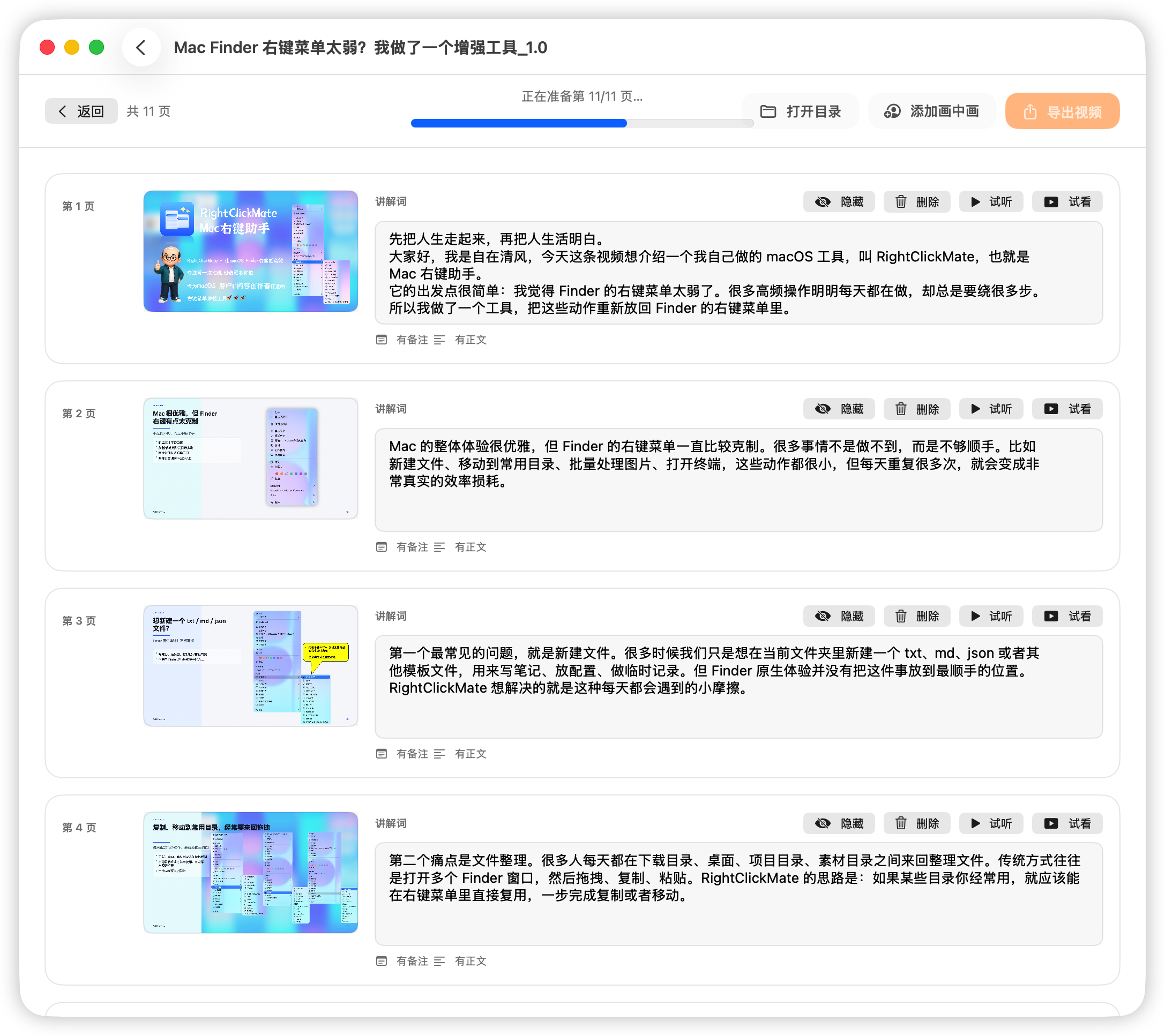Play audio preview 试听 for page 2
The width and height of the screenshot is (1165, 1036).
pyautogui.click(x=991, y=409)
